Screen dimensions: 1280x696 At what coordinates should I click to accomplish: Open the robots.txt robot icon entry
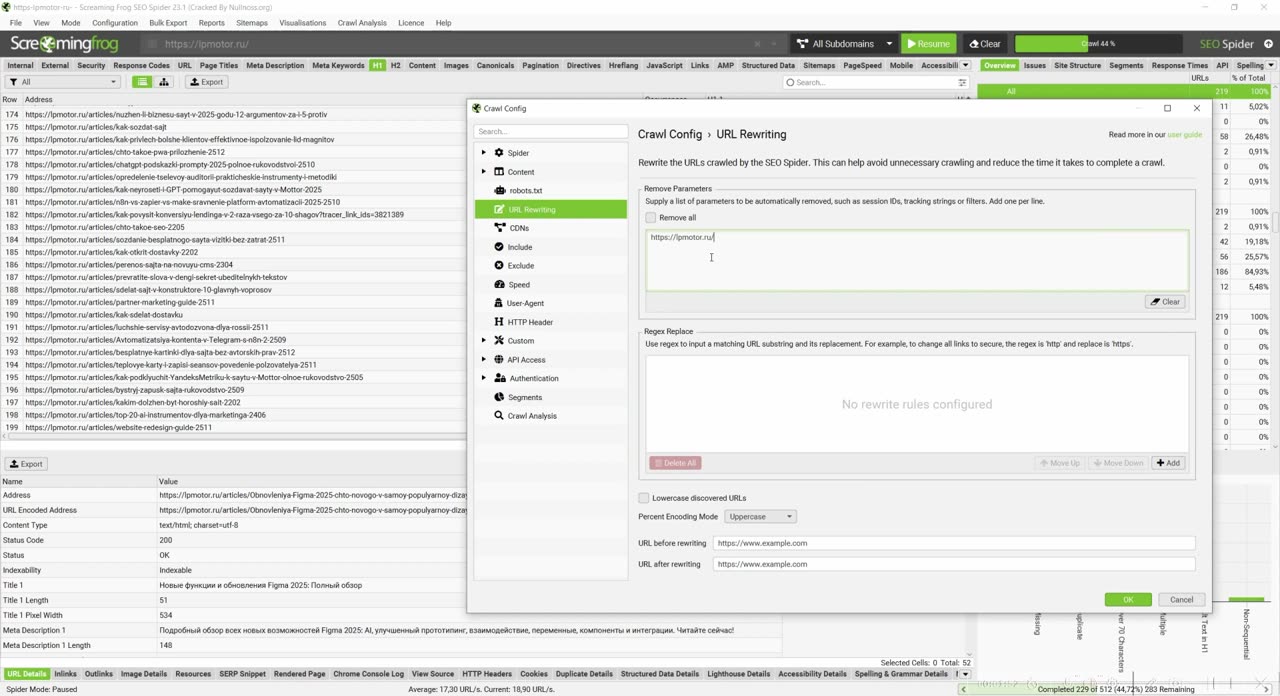coord(499,190)
